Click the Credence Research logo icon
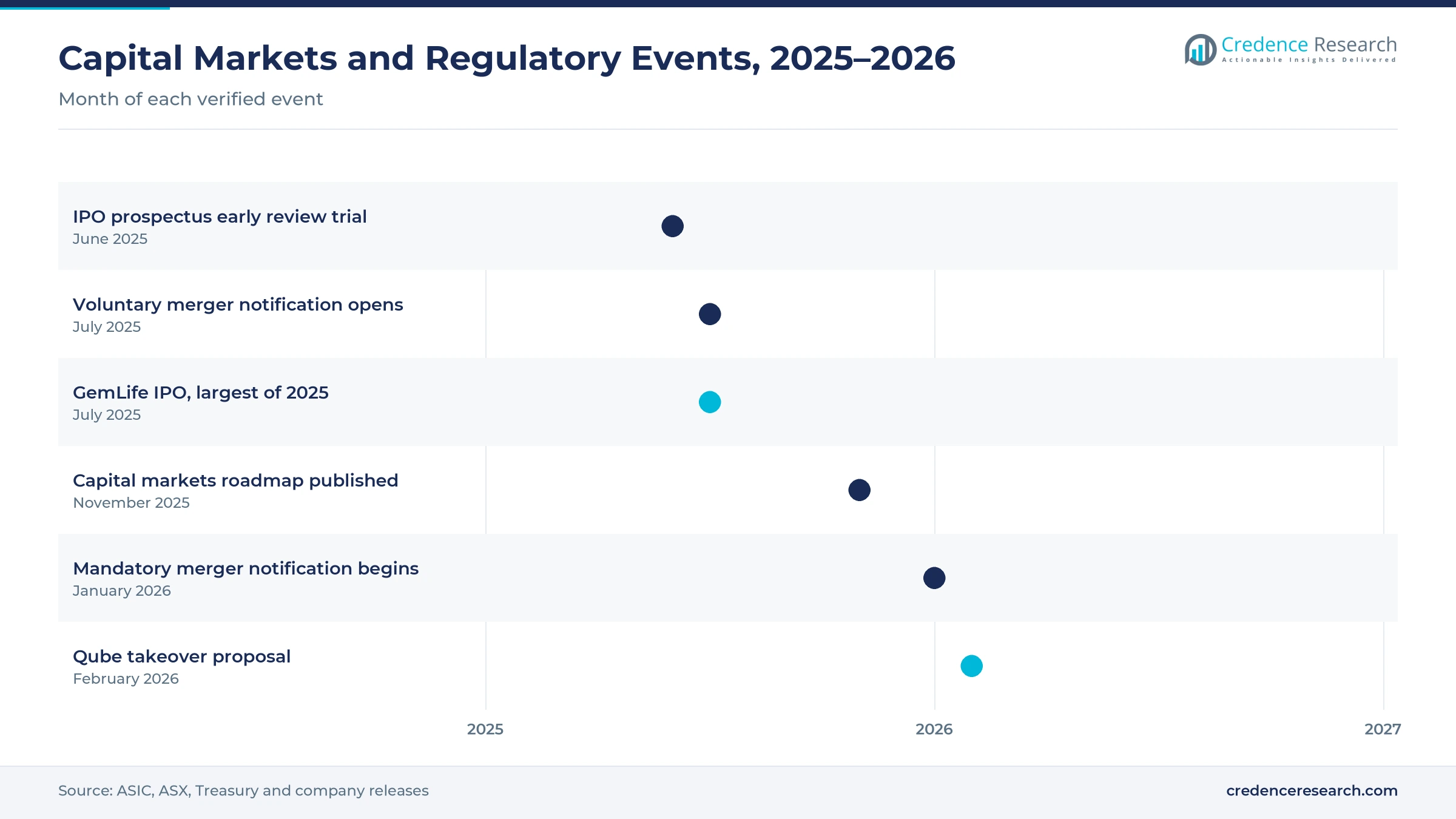The width and height of the screenshot is (1456, 819). point(1201,50)
